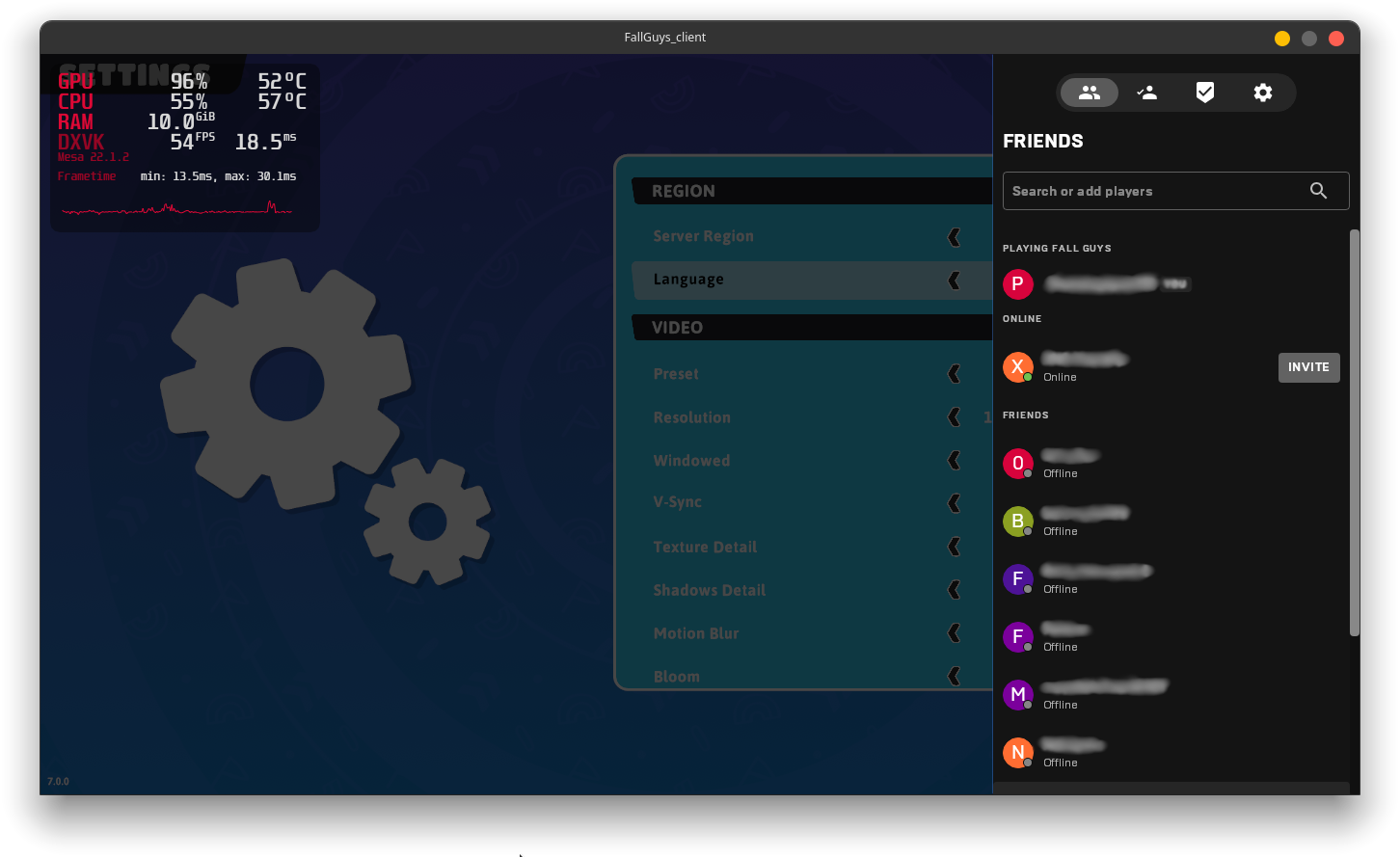Change Language with left arrow

coord(954,281)
